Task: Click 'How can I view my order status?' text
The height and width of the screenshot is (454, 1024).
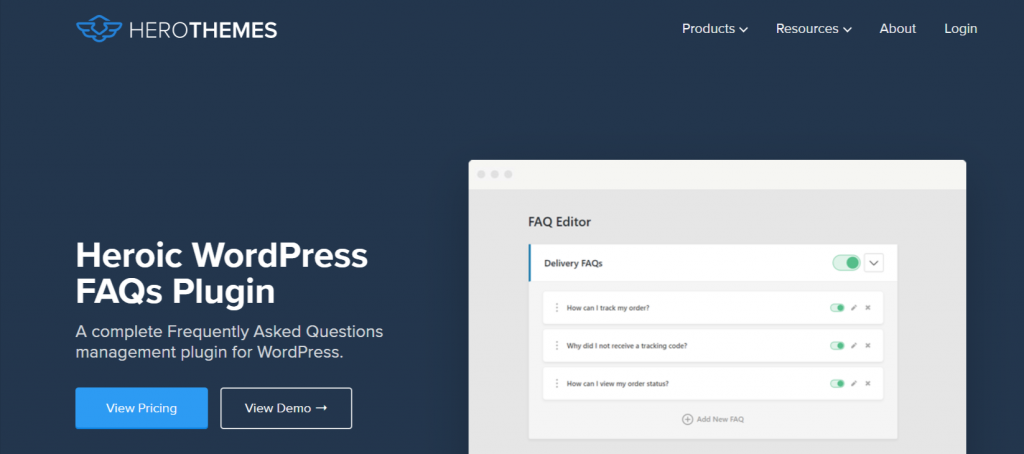Action: [x=618, y=383]
